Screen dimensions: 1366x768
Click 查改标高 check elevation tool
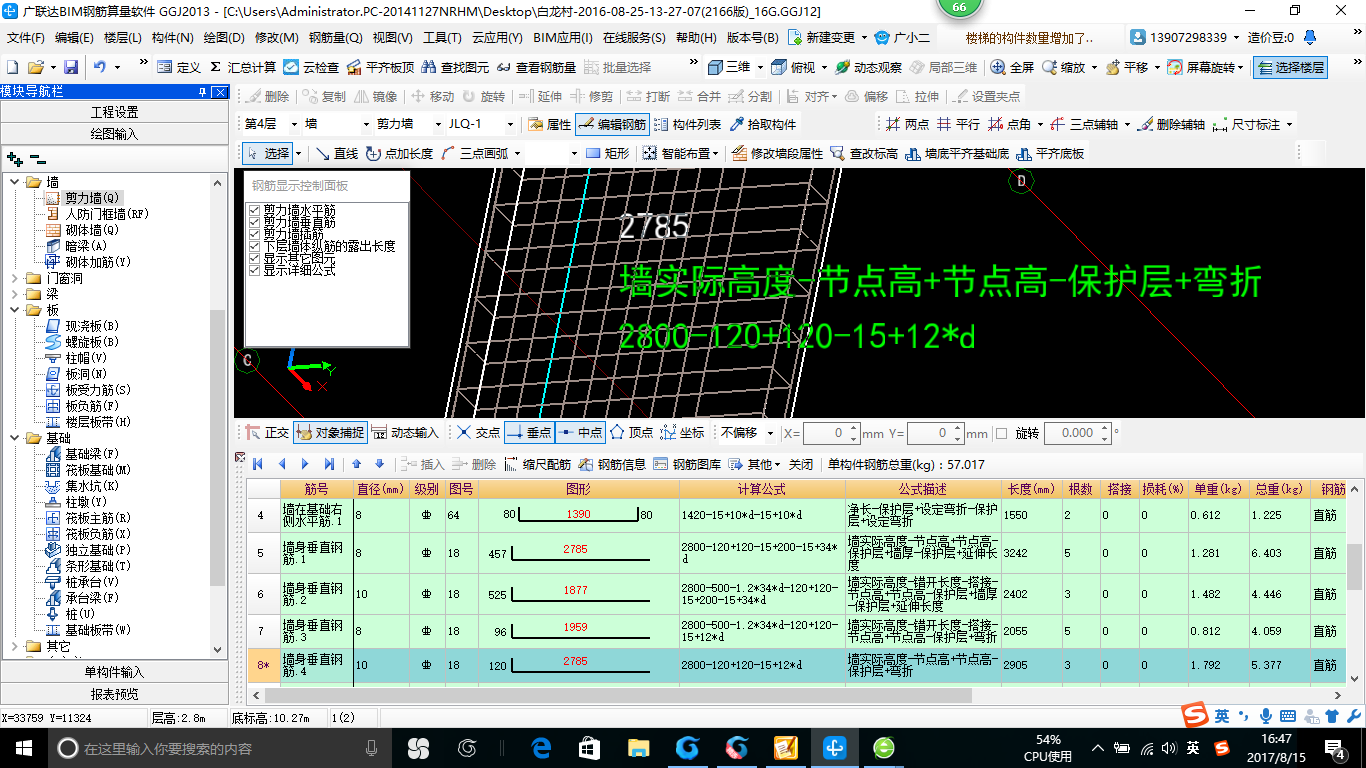pyautogui.click(x=863, y=154)
